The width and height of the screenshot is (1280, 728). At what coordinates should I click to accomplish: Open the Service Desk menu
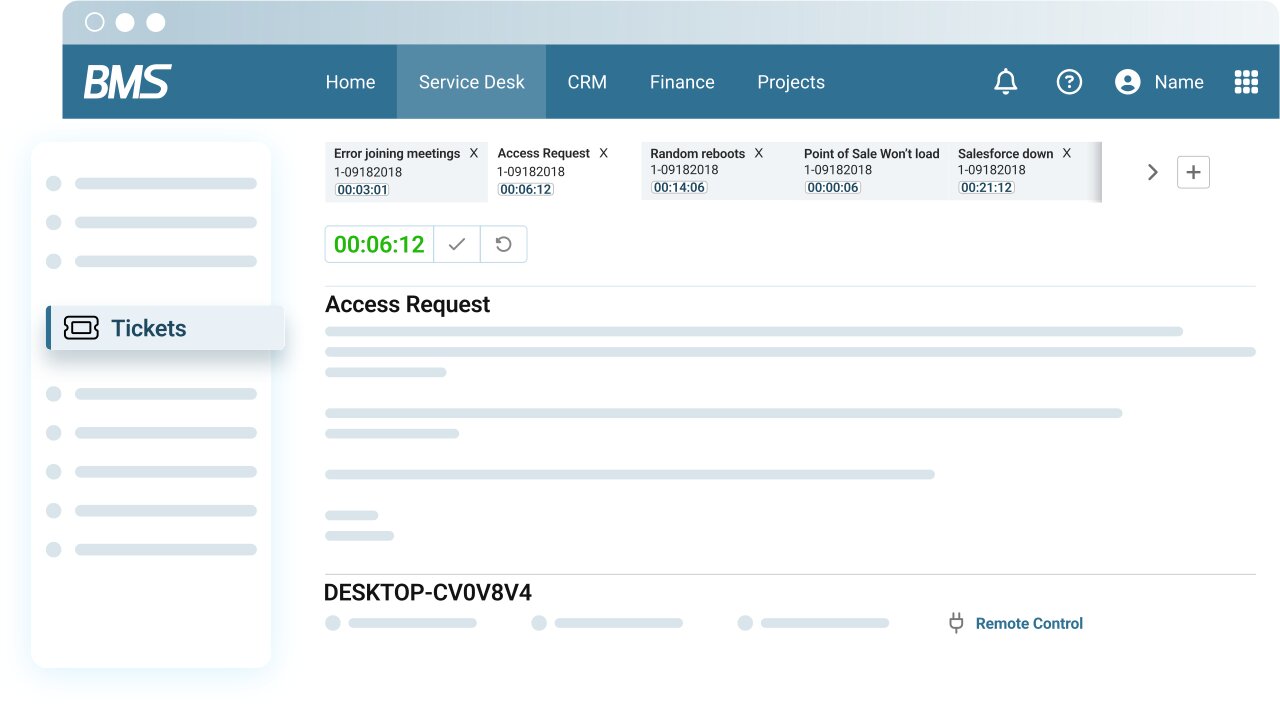pyautogui.click(x=471, y=82)
